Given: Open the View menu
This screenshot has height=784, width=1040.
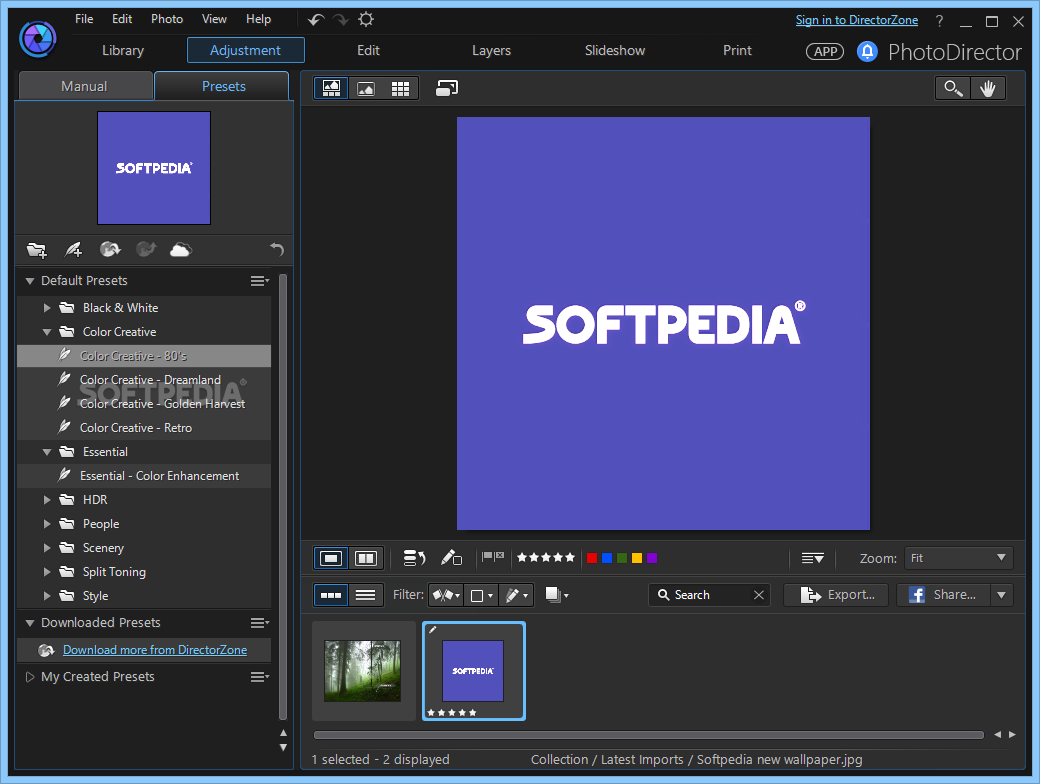Looking at the screenshot, I should (214, 19).
